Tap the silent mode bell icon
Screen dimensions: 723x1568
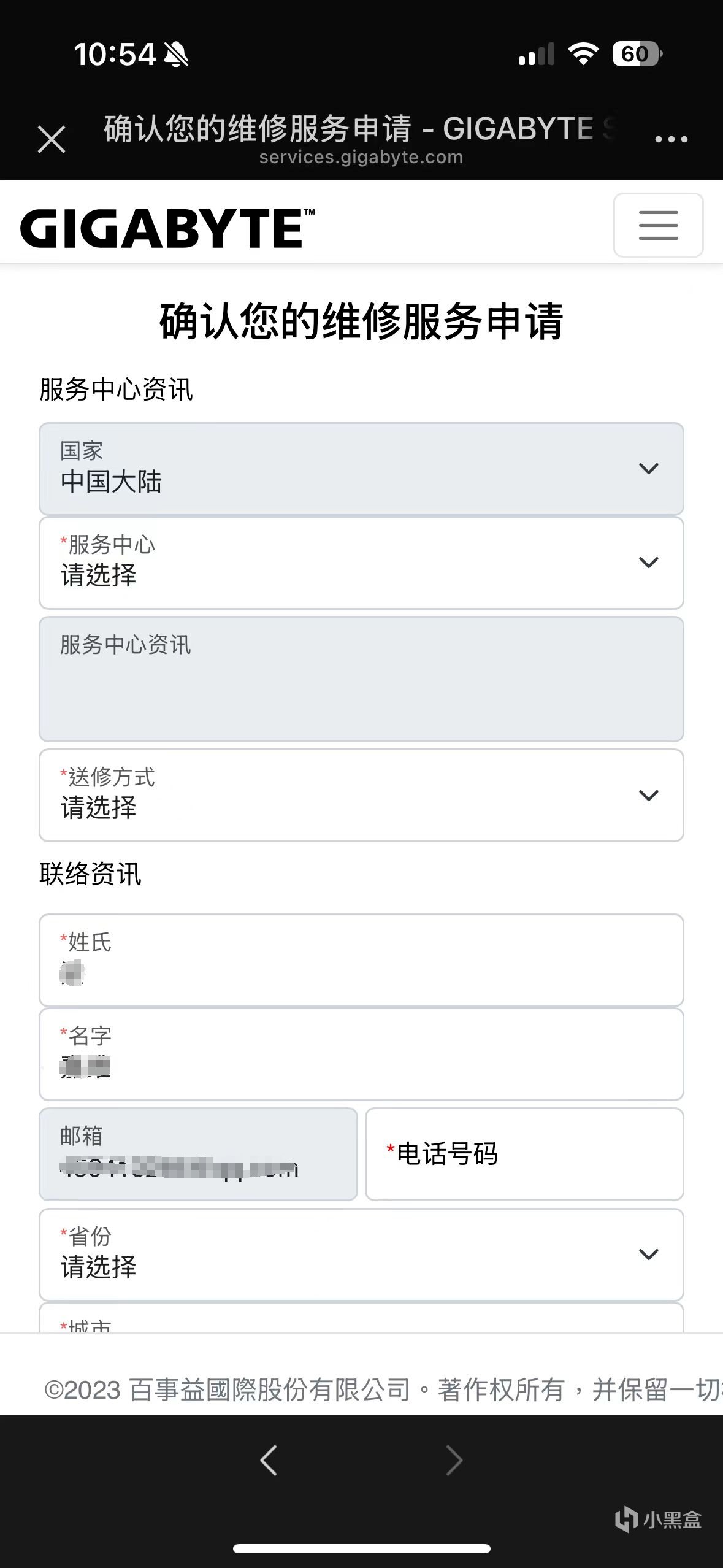pos(177,55)
